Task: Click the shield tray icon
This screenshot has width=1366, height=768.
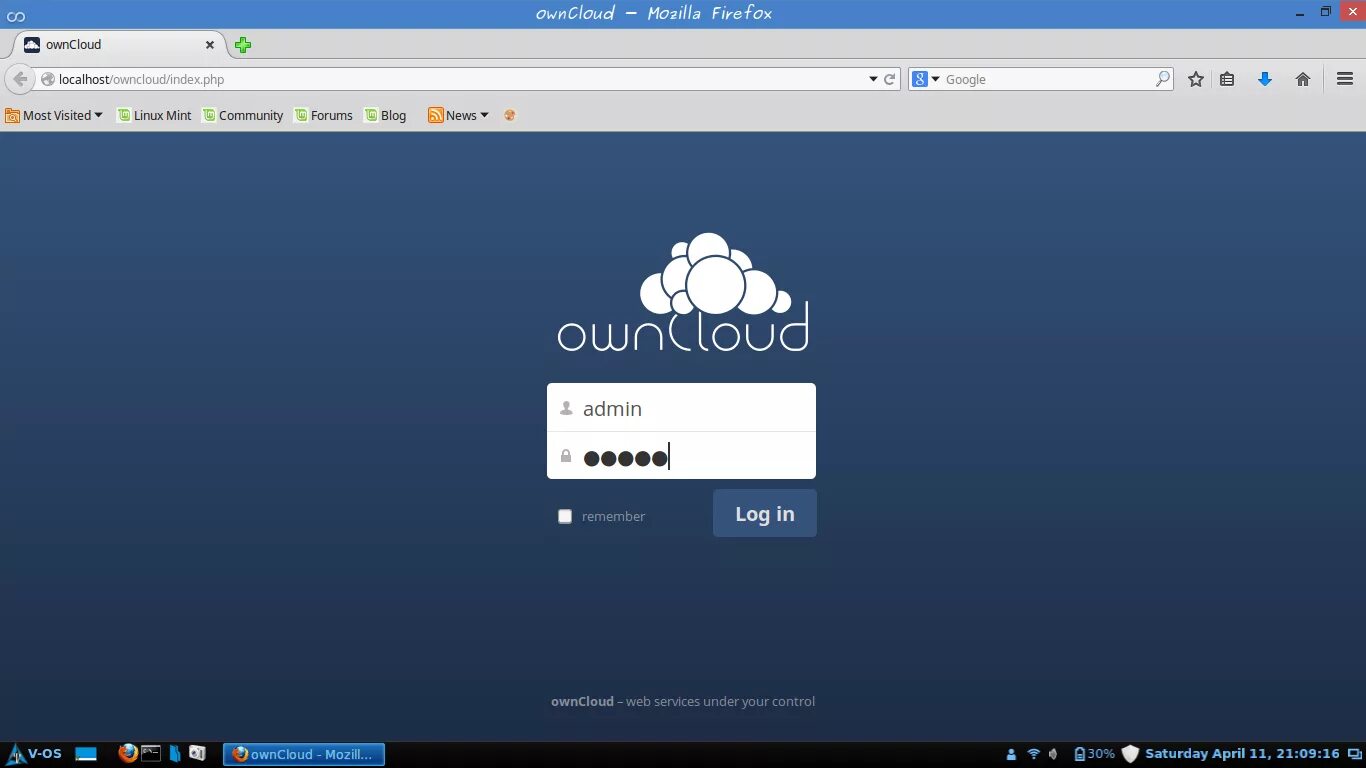Action: pyautogui.click(x=1130, y=754)
